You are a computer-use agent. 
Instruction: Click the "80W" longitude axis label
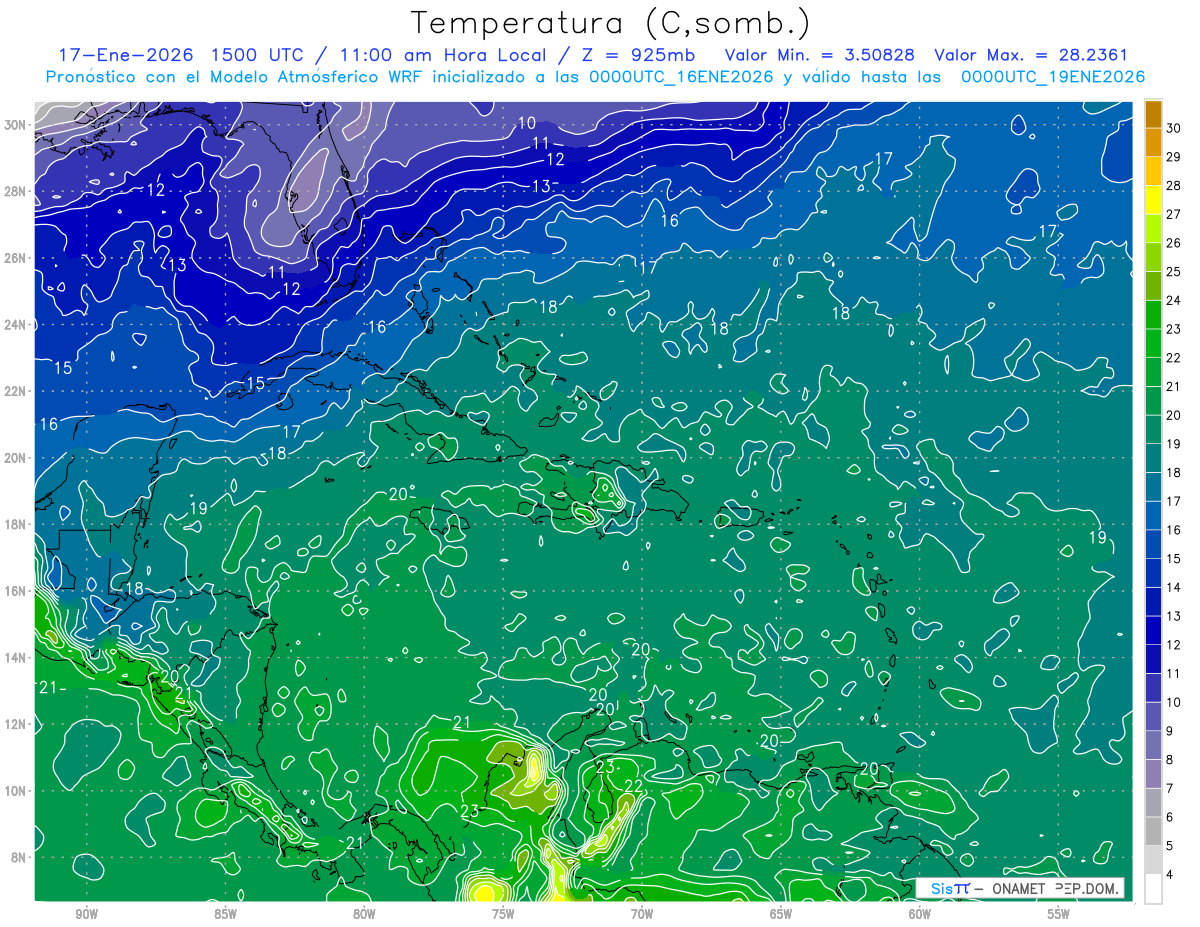coord(364,914)
